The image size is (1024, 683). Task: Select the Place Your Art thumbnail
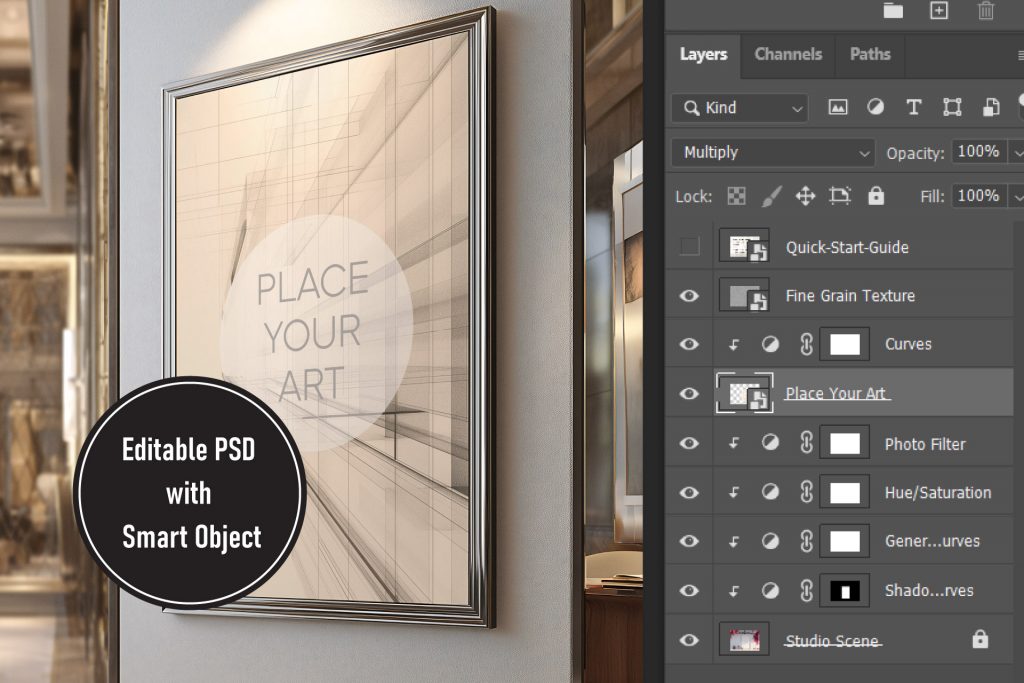744,393
